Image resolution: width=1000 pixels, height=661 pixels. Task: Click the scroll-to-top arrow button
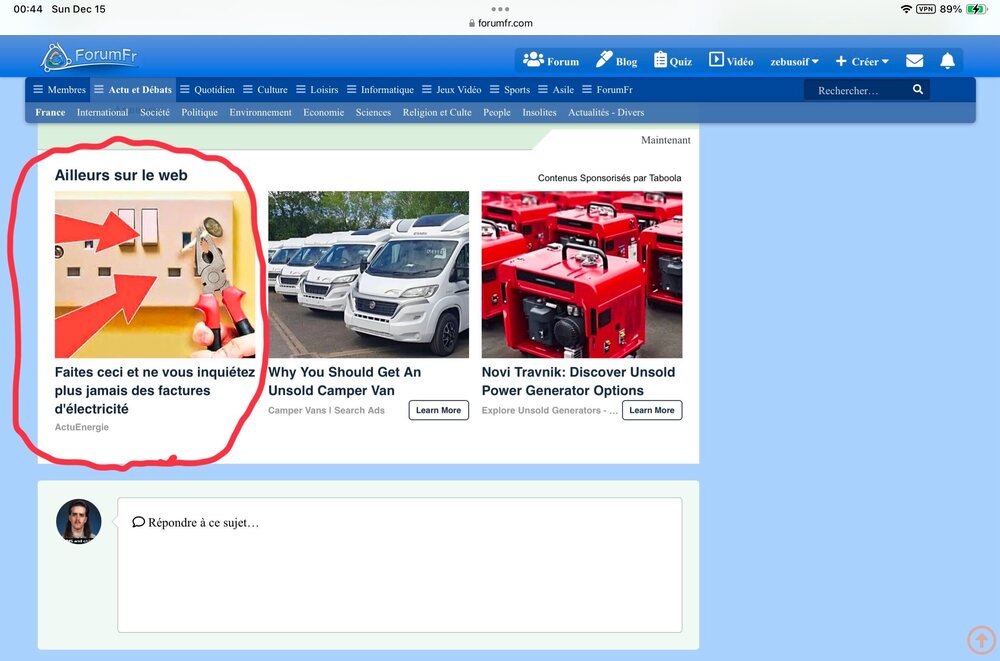(x=981, y=640)
